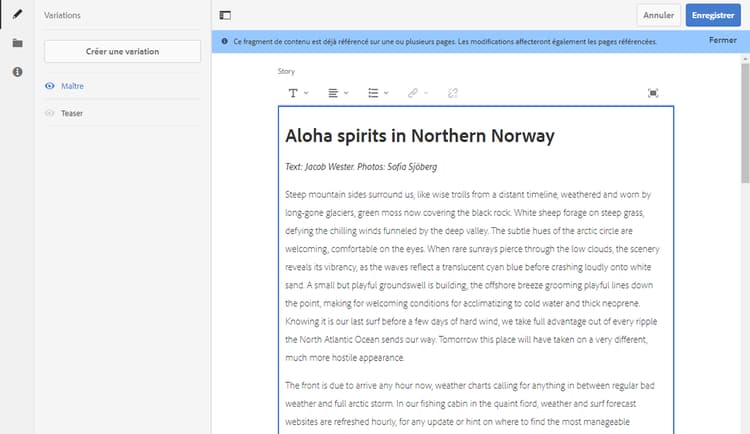The height and width of the screenshot is (434, 750).
Task: Click inside the Steep mountain sides paragraph
Action: tap(472, 276)
